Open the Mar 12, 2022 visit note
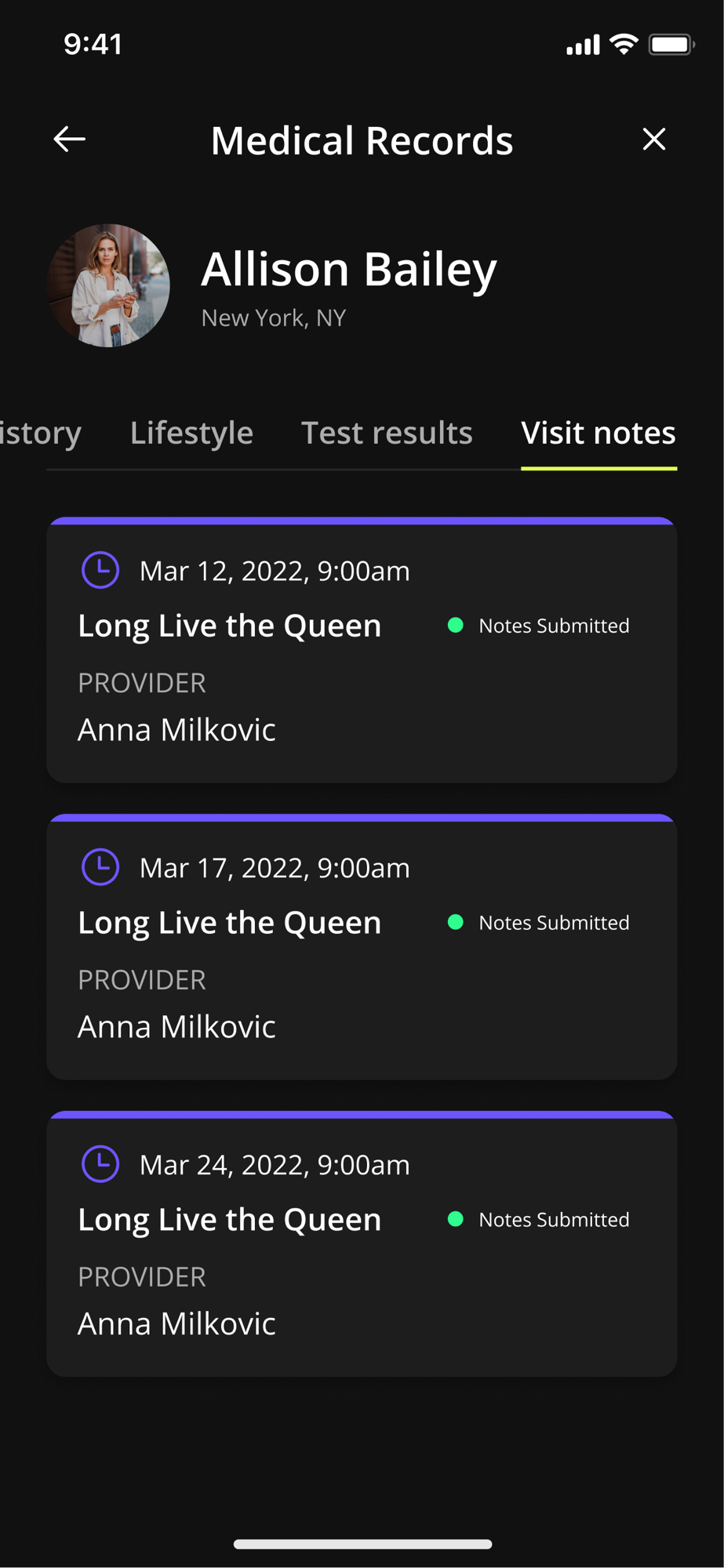 pyautogui.click(x=362, y=650)
